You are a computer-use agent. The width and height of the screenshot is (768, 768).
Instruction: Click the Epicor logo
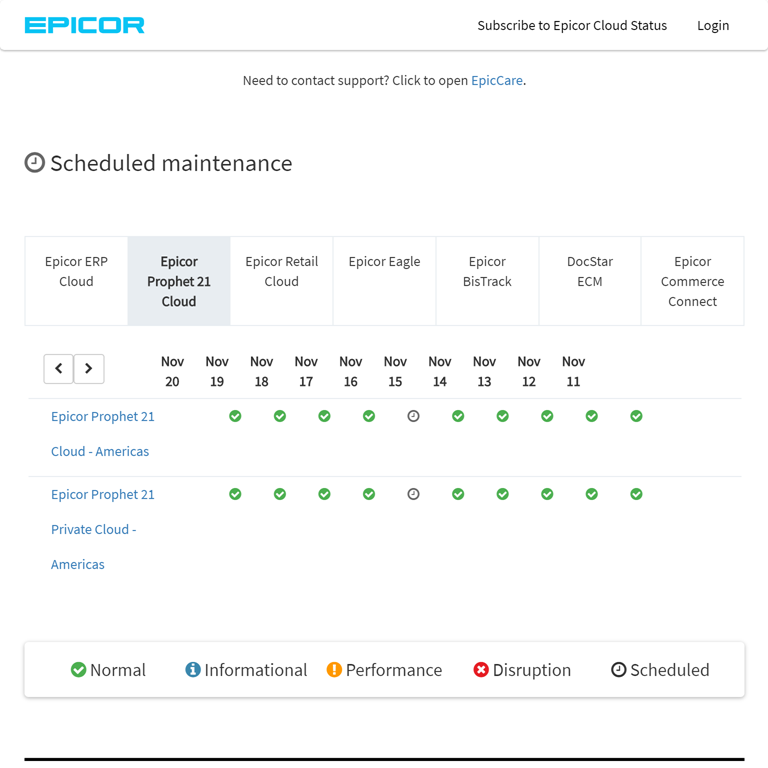[84, 25]
